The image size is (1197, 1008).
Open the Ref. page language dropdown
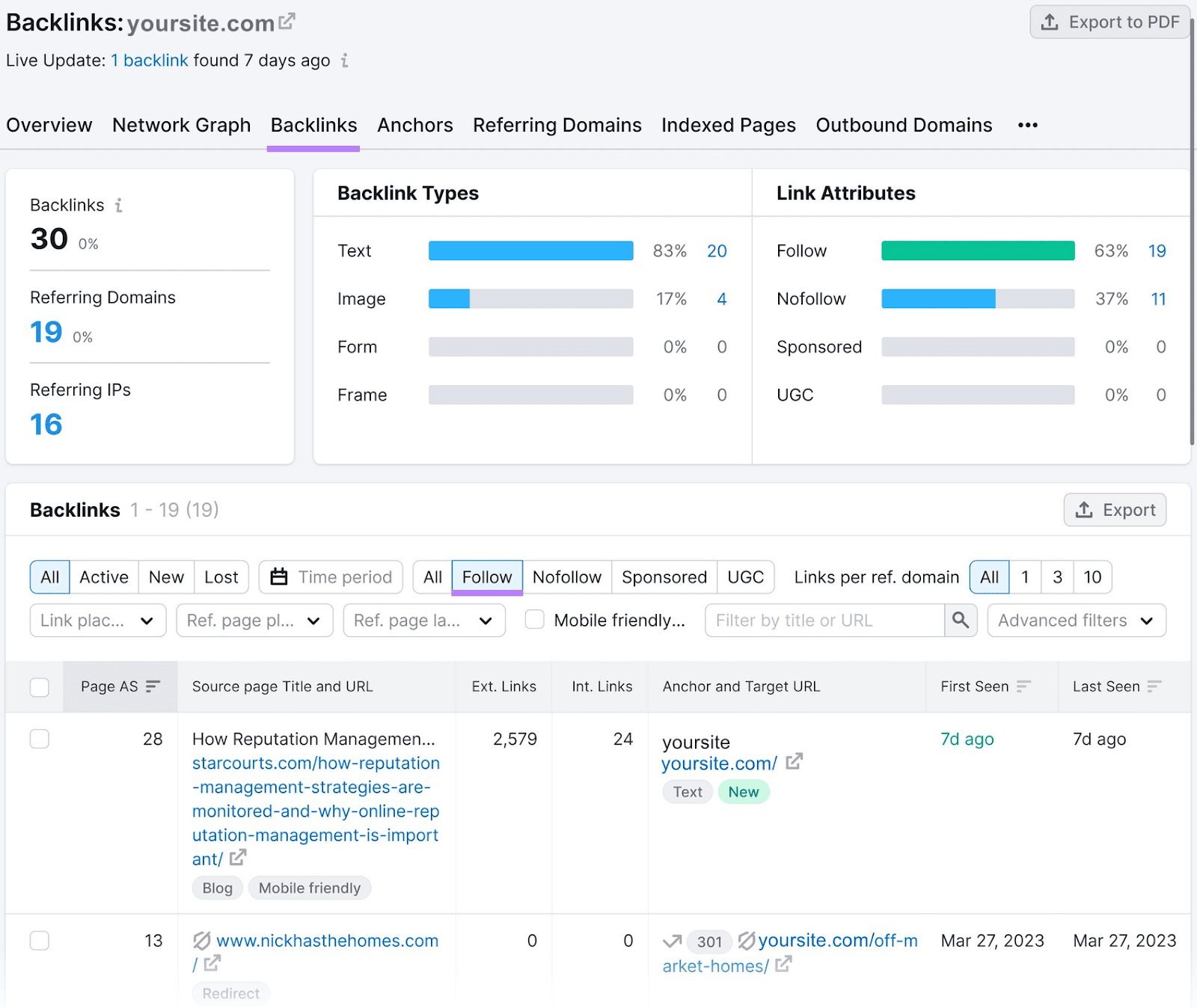(423, 620)
